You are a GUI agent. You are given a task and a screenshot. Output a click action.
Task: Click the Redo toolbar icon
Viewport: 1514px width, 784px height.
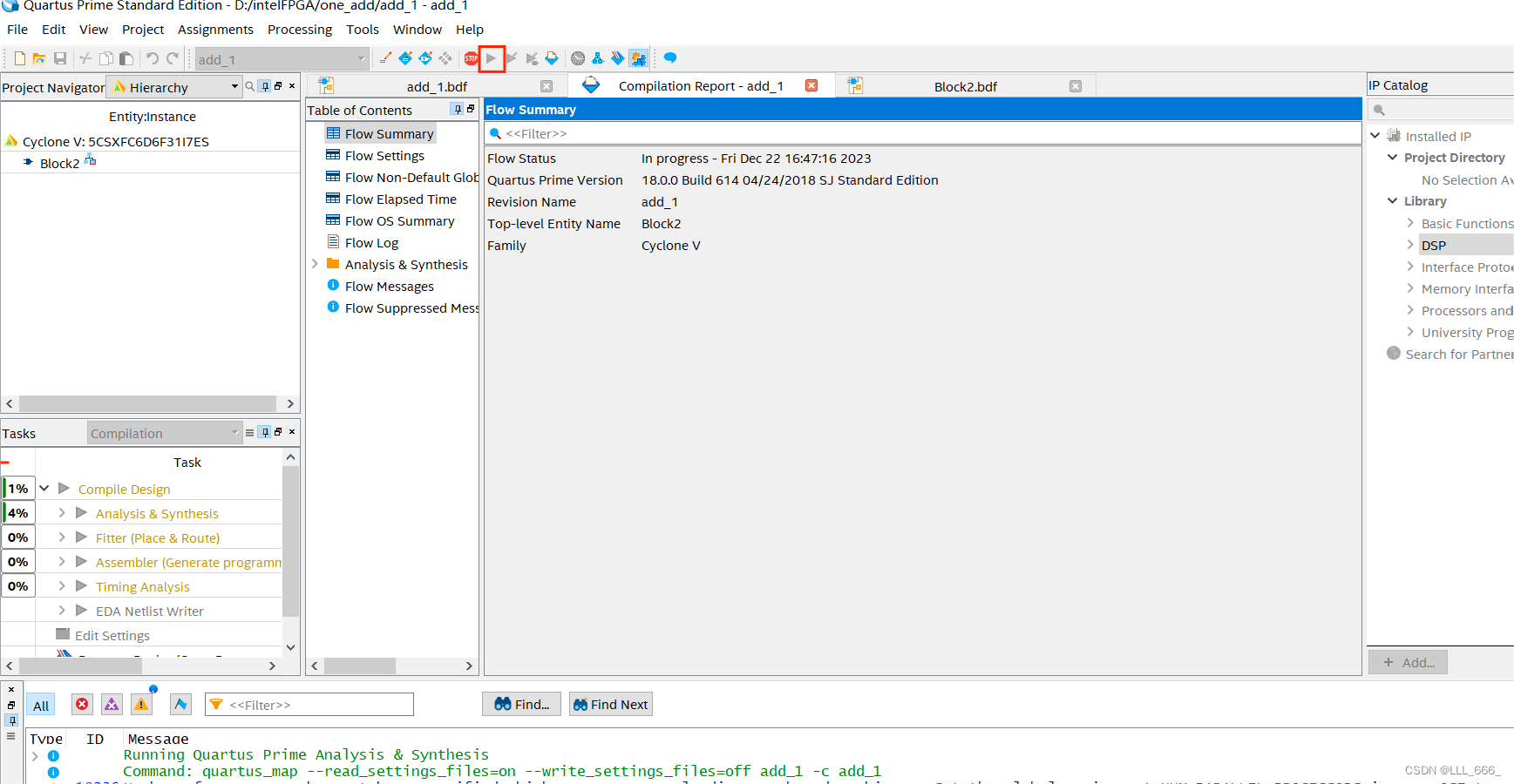point(173,58)
